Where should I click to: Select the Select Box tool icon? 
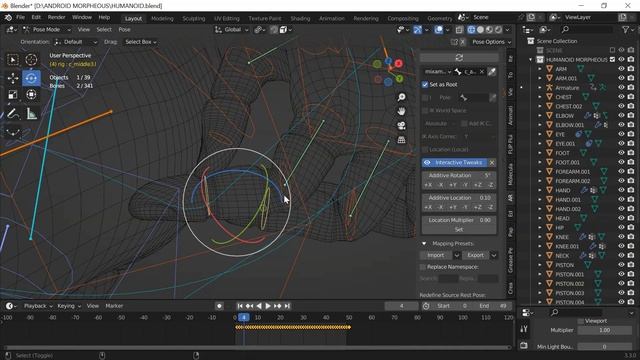coord(13,60)
